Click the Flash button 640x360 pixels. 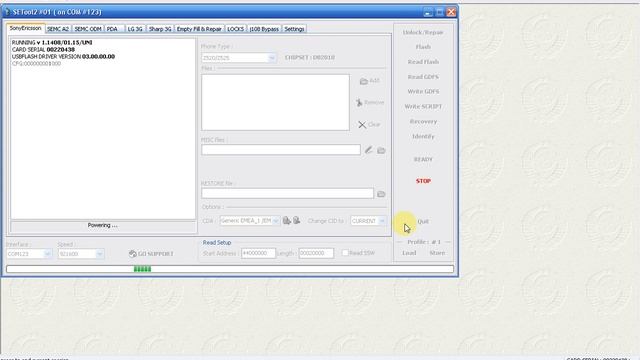click(423, 47)
